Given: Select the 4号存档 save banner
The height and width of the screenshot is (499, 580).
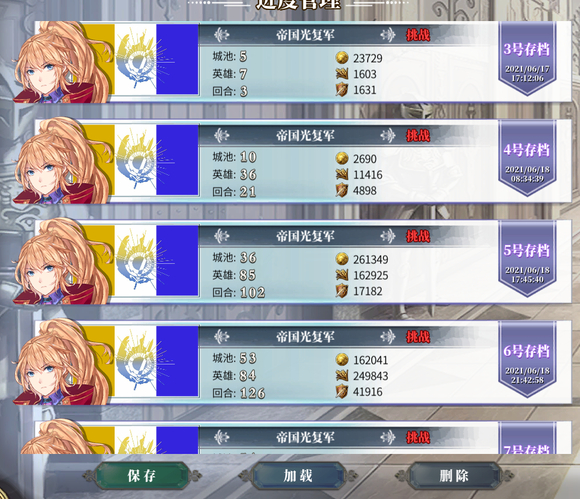Looking at the screenshot, I should click(527, 158).
